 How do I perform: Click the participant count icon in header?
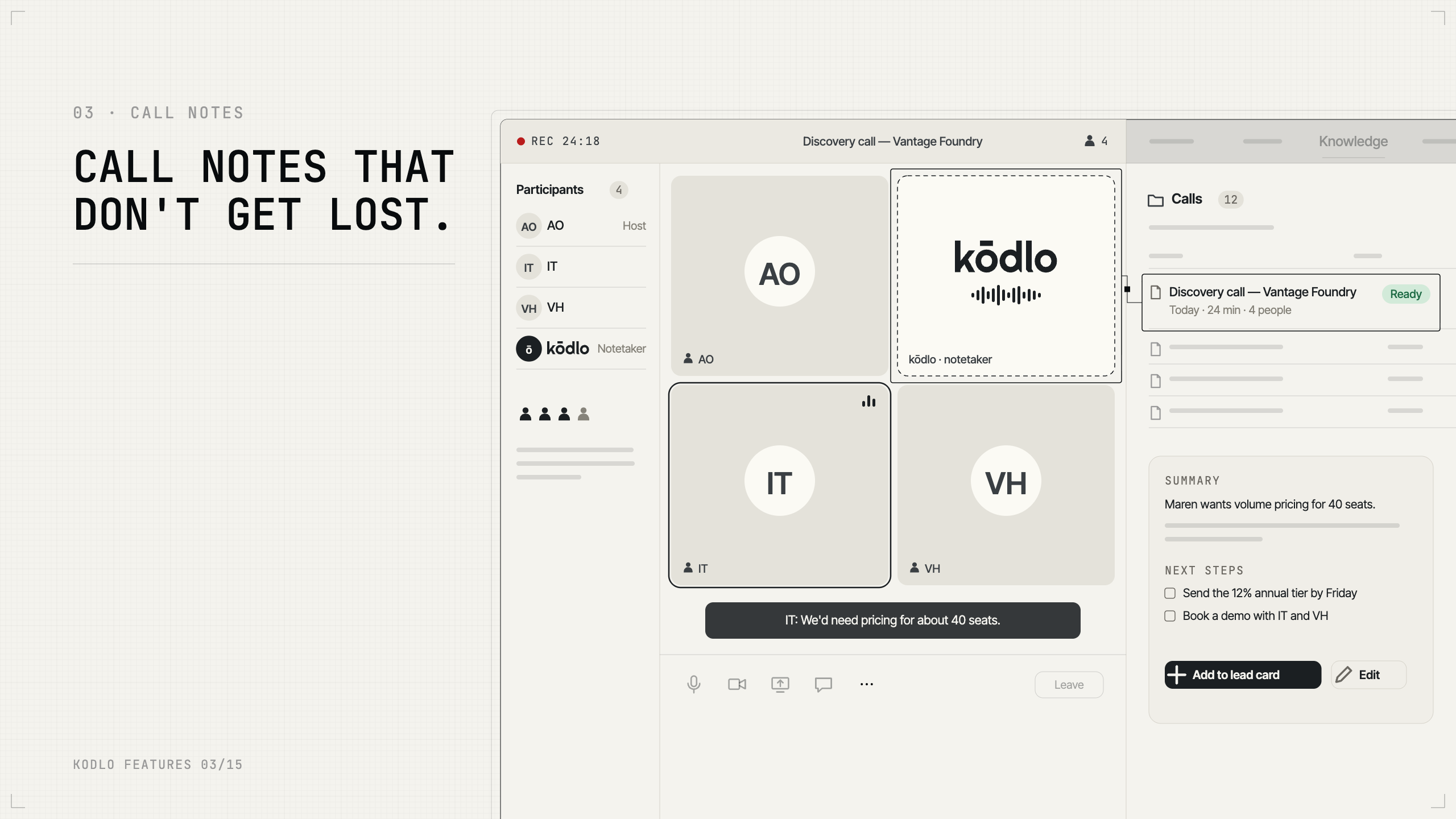coord(1089,140)
